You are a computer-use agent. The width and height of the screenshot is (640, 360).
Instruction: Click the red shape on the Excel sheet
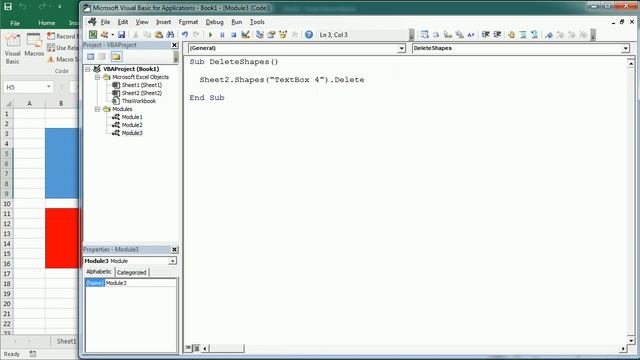(62, 238)
